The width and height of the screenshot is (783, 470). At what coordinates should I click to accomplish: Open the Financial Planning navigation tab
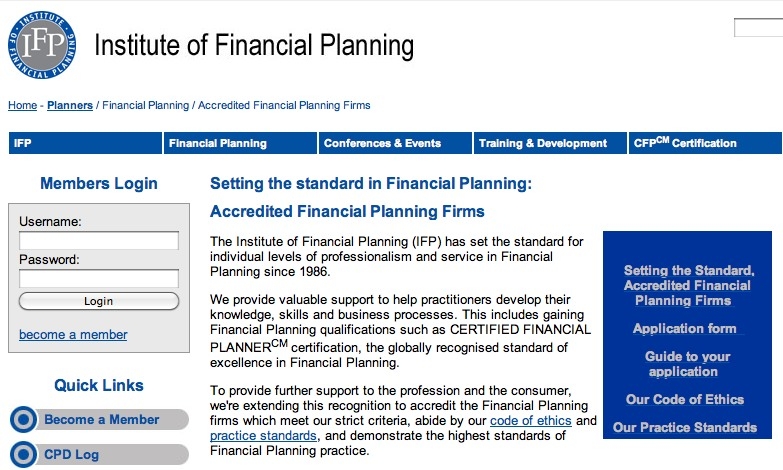pyautogui.click(x=240, y=143)
